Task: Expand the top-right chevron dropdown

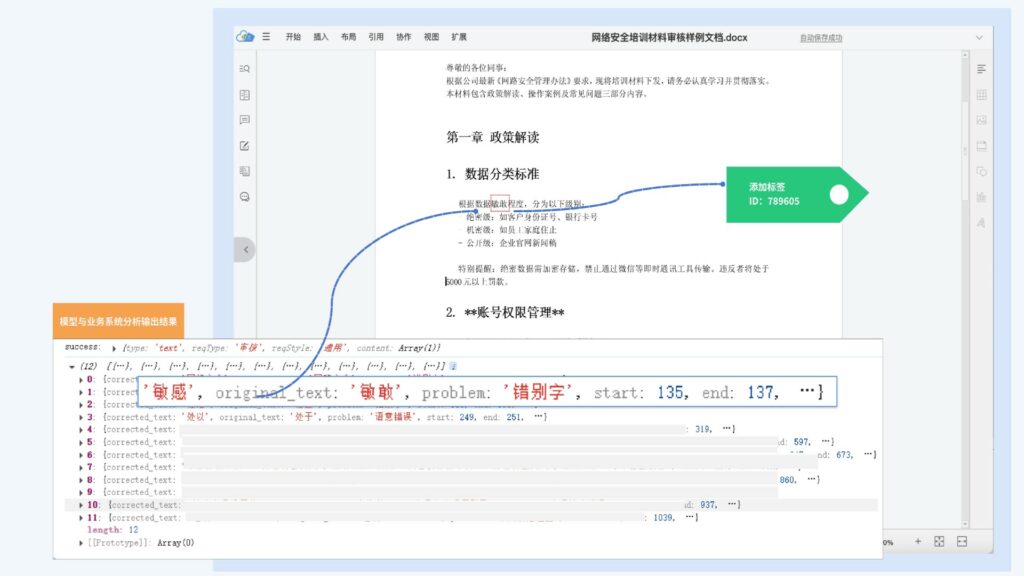Action: [979, 38]
